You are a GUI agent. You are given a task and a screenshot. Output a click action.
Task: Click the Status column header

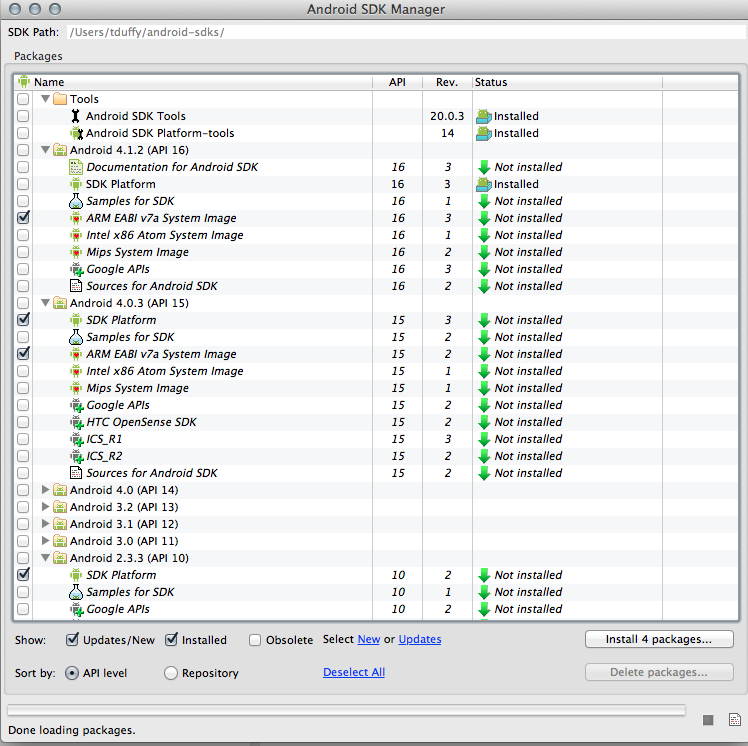click(567, 82)
